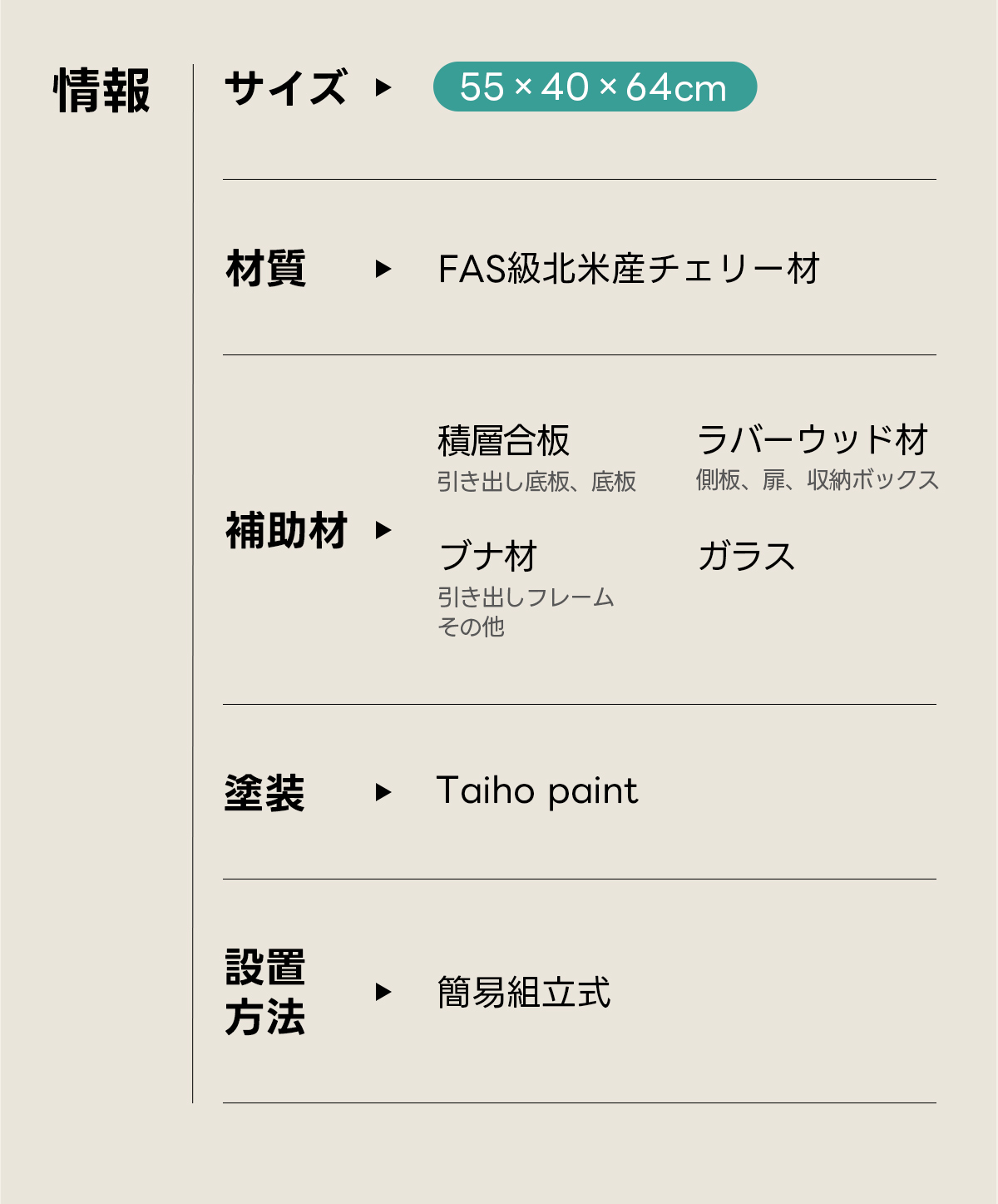
Task: Click the Taiho paint text
Action: [536, 790]
